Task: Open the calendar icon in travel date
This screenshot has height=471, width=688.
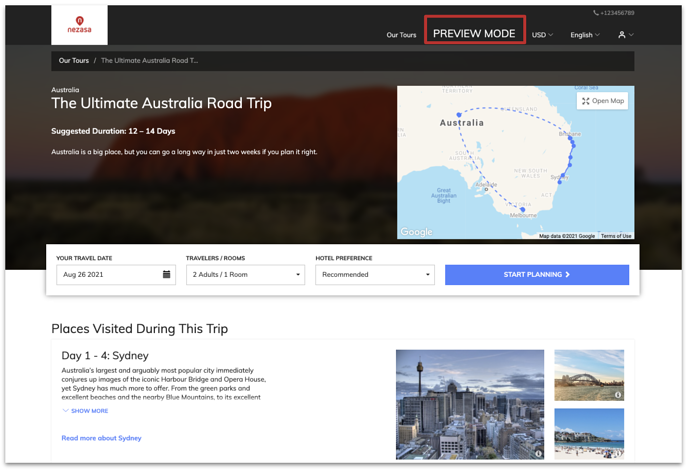Action: 166,274
